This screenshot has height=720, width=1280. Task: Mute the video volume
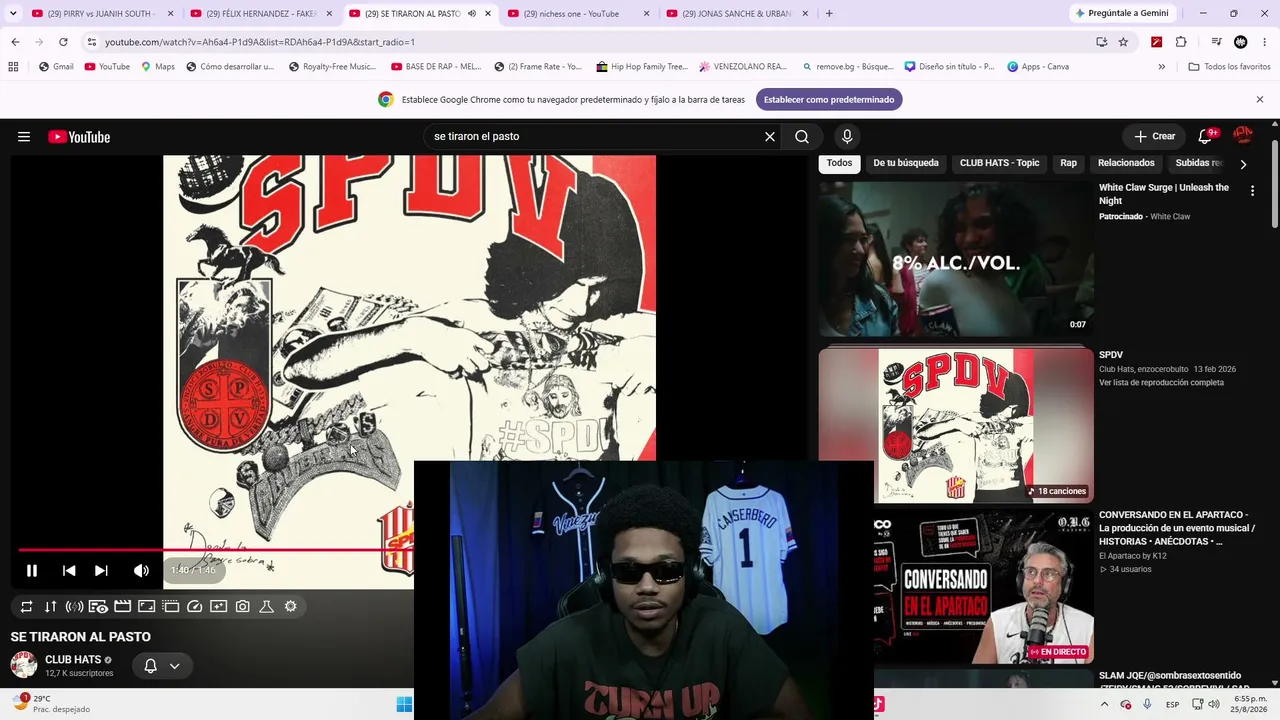141,570
